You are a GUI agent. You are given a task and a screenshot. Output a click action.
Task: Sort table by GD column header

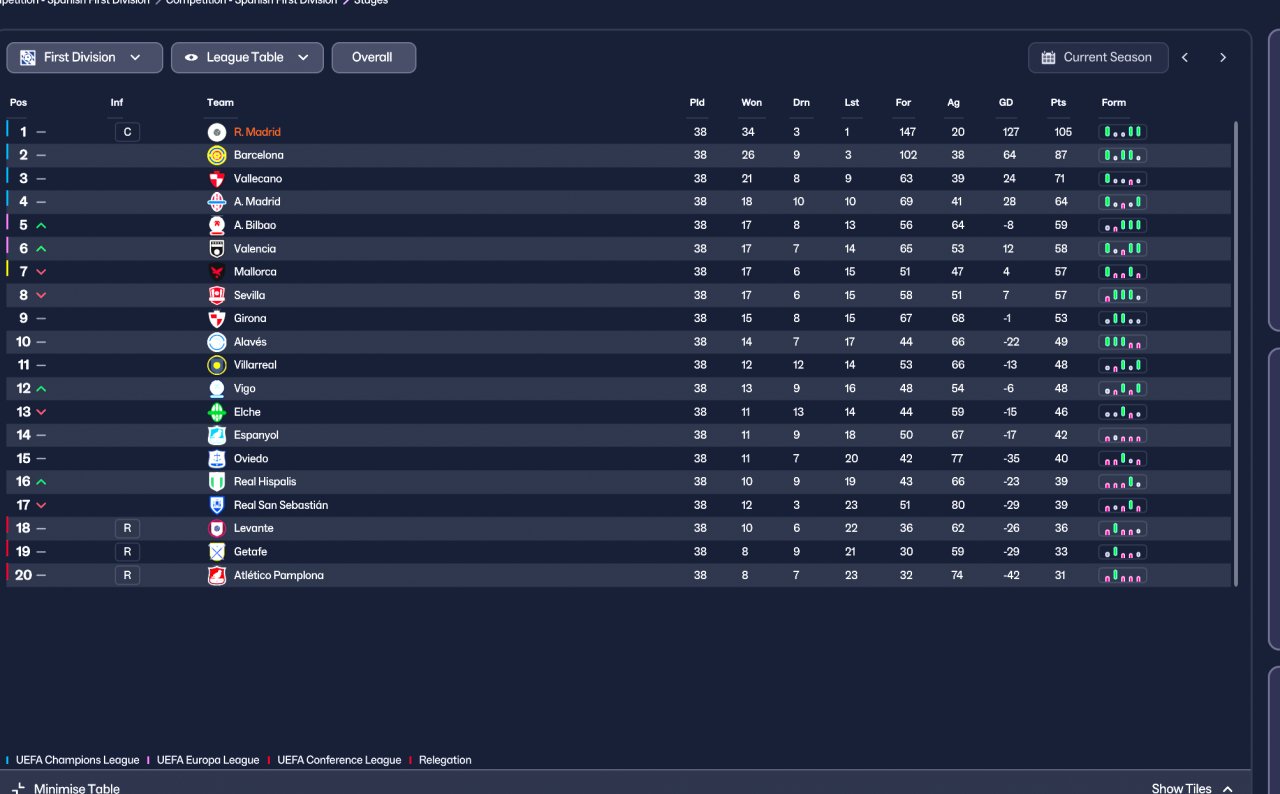coord(1006,102)
